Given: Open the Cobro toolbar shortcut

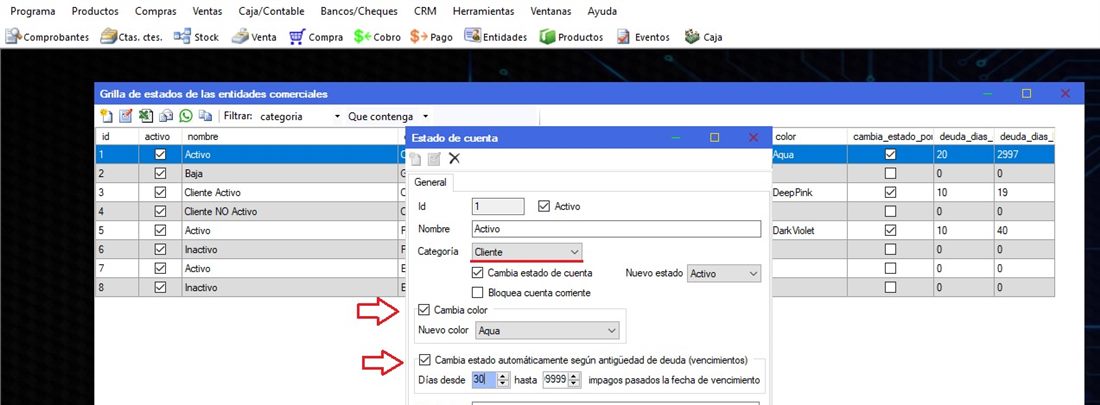Looking at the screenshot, I should click(377, 37).
